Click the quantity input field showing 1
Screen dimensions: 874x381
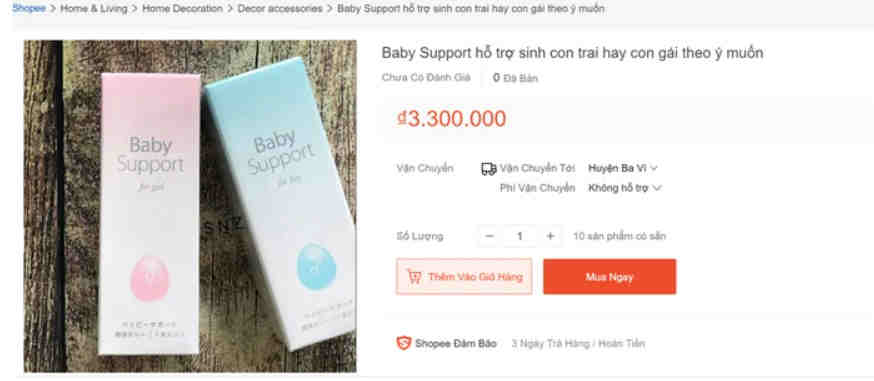click(519, 236)
